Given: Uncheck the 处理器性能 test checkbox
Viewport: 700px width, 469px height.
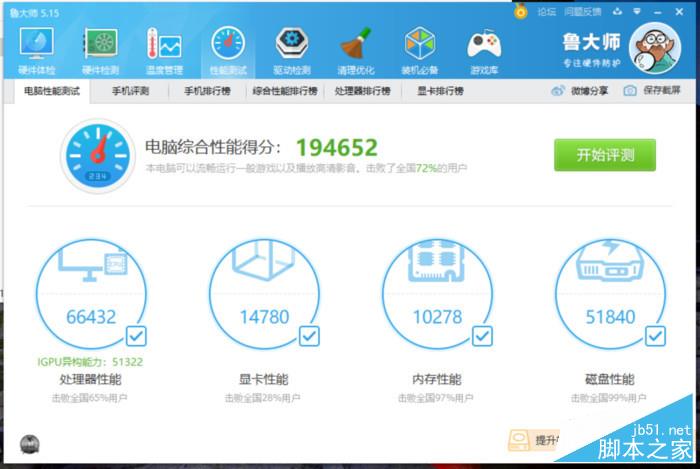Looking at the screenshot, I should click(x=136, y=336).
